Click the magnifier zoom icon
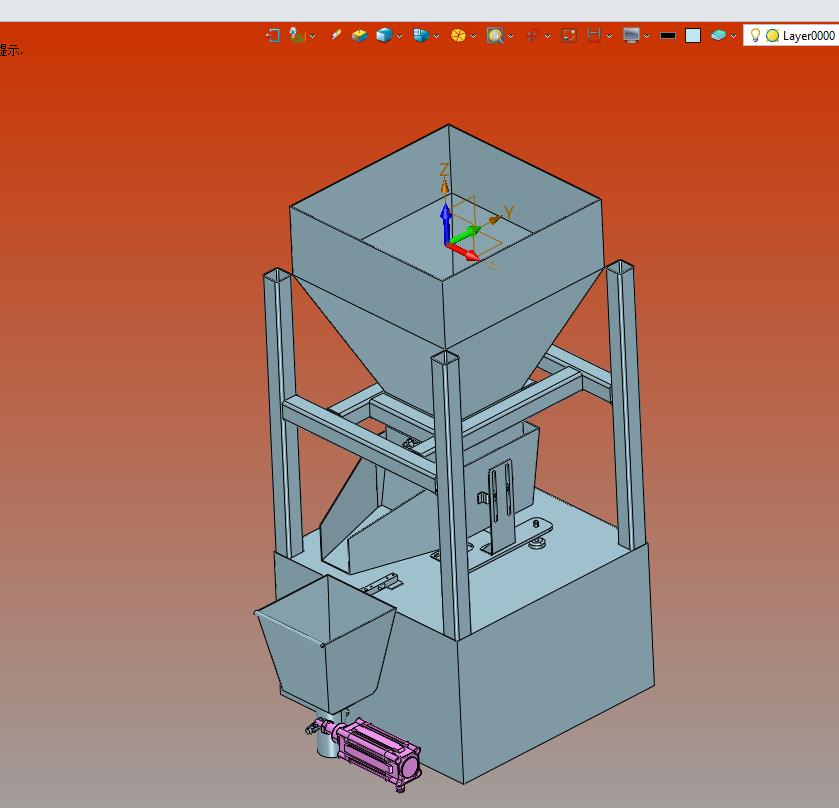 pyautogui.click(x=495, y=35)
